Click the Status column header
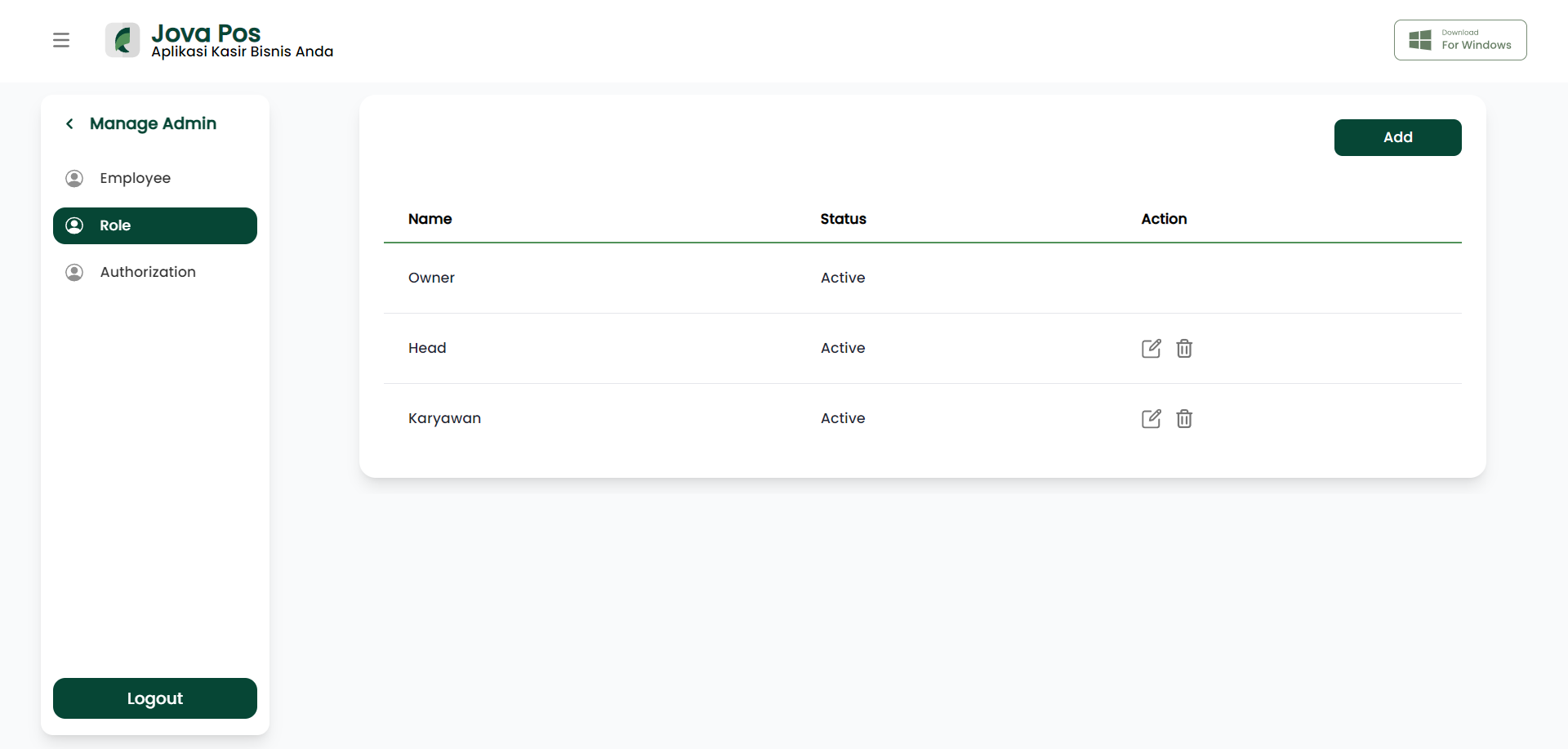Screen dimensions: 1568x749 pos(843,219)
